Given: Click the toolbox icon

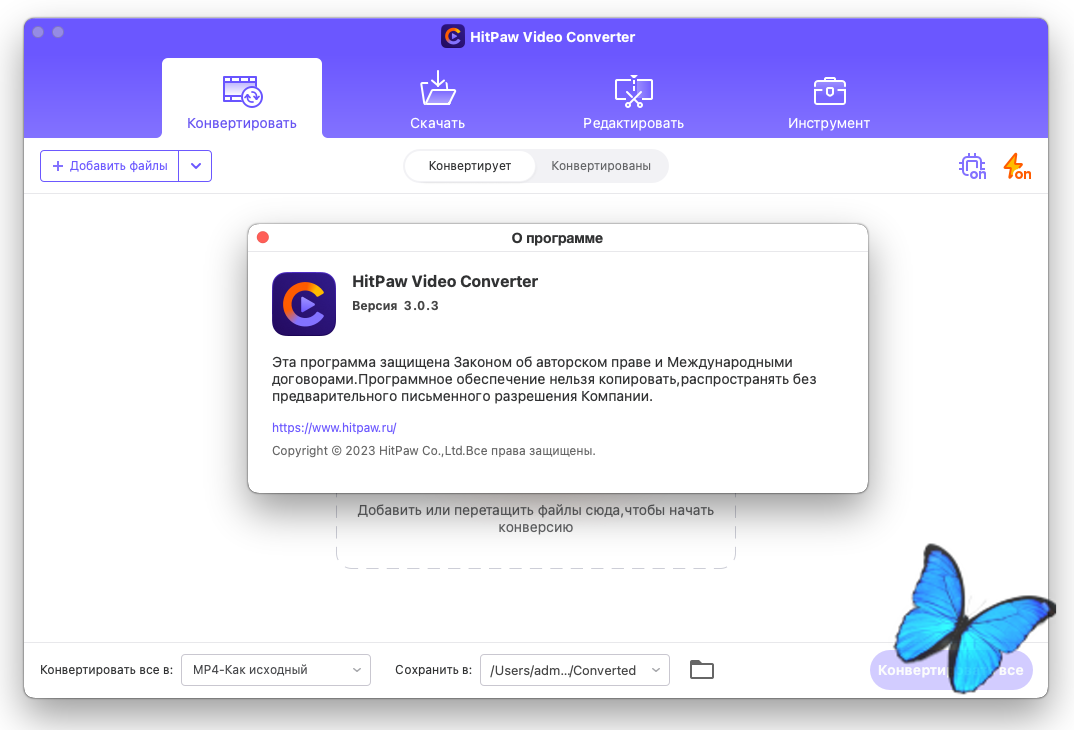Looking at the screenshot, I should (x=829, y=91).
